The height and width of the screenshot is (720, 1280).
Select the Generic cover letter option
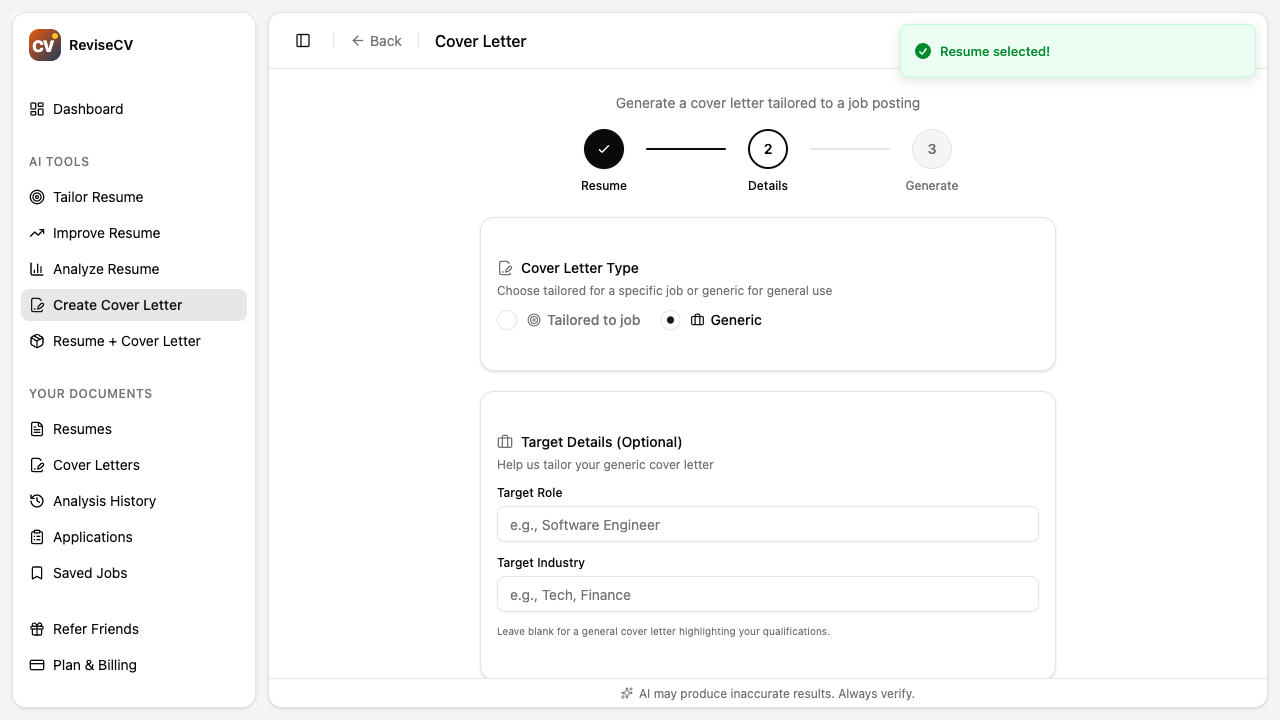pyautogui.click(x=669, y=320)
